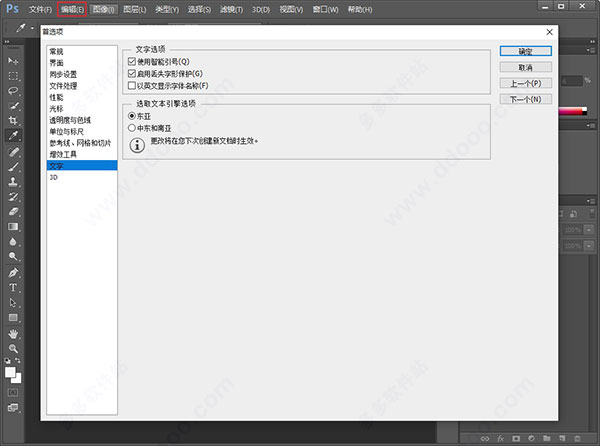
Task: Open the 编辑(E) menu
Action: pos(72,9)
